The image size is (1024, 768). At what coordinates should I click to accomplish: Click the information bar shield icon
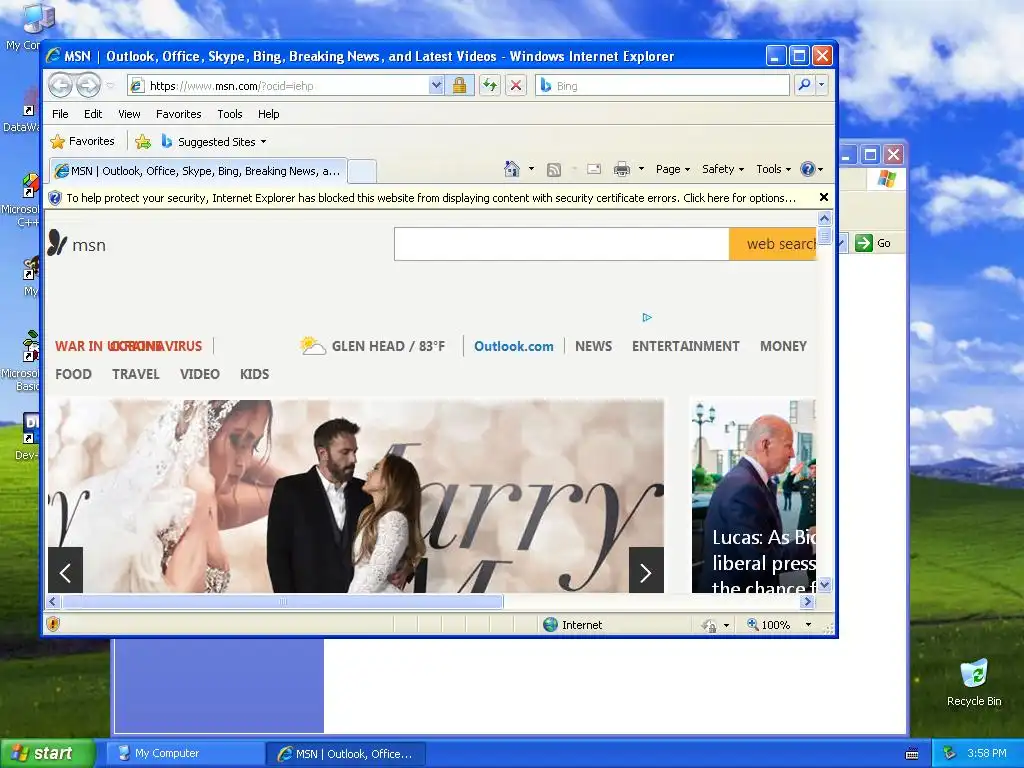55,198
